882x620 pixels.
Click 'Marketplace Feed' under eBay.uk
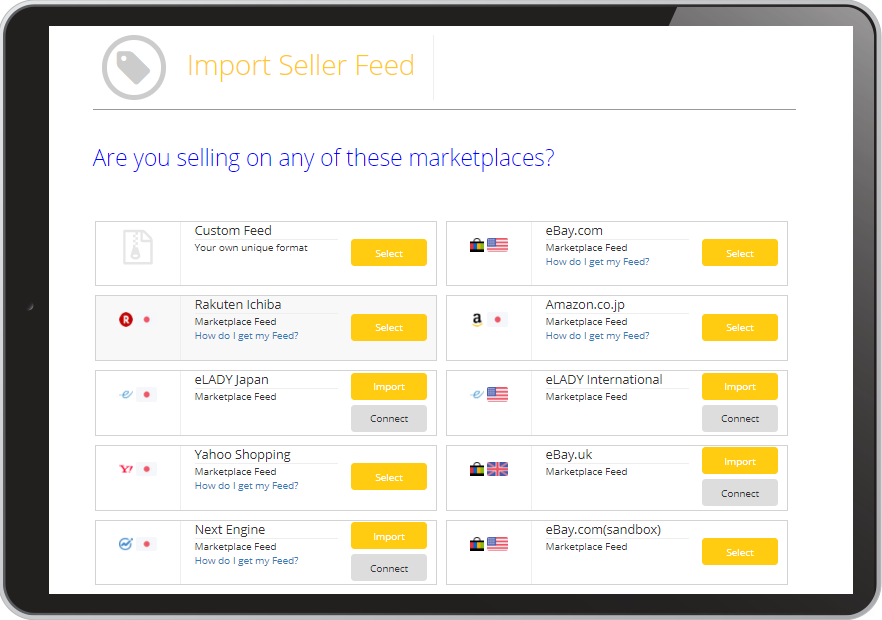pyautogui.click(x=586, y=471)
